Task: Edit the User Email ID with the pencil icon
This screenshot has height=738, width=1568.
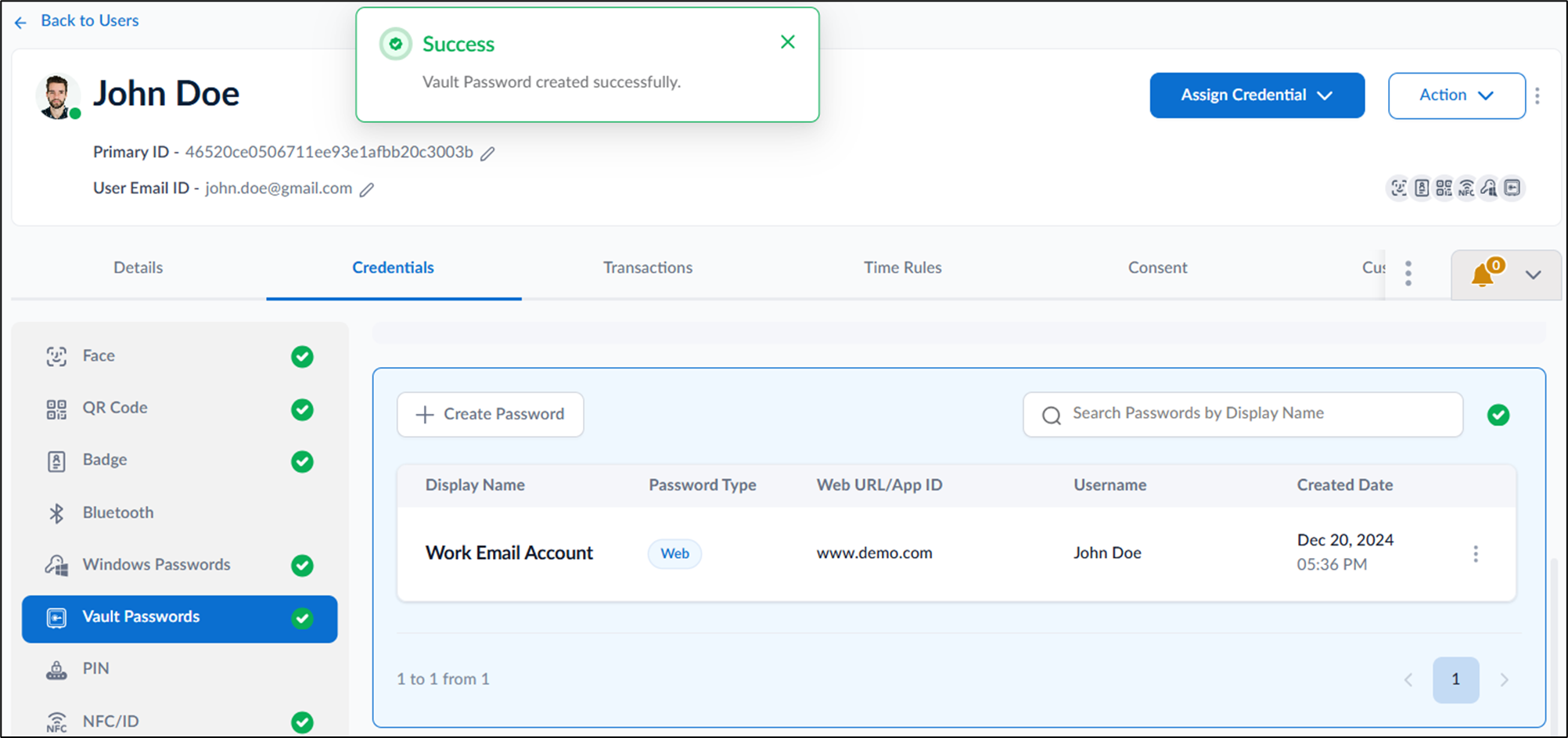Action: [367, 189]
